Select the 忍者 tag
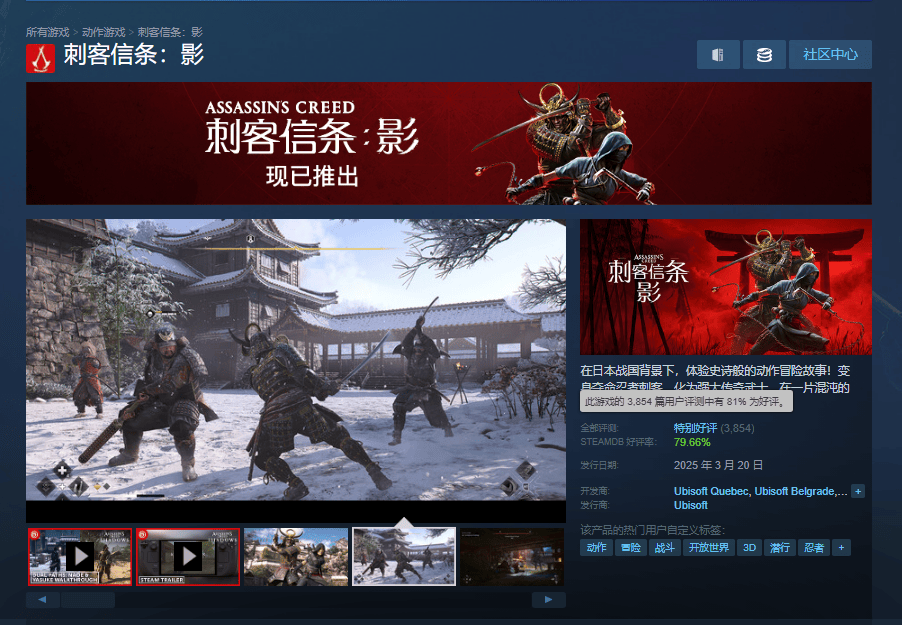This screenshot has height=625, width=902. [x=814, y=548]
